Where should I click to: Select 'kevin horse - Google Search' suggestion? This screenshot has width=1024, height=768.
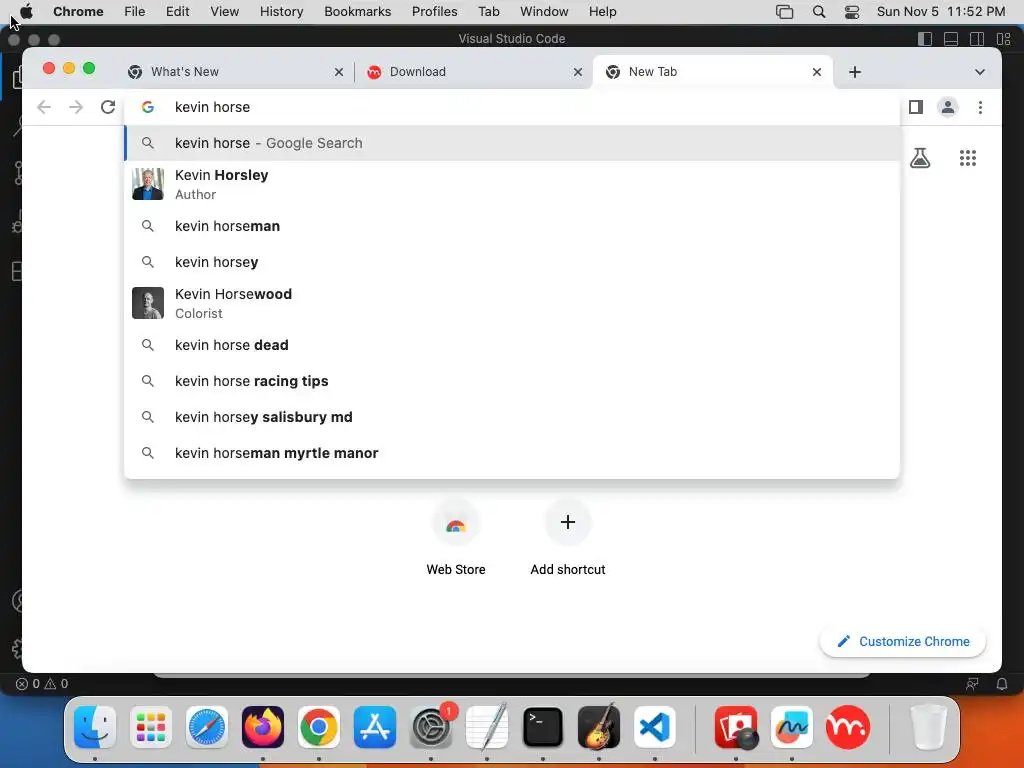click(x=512, y=143)
